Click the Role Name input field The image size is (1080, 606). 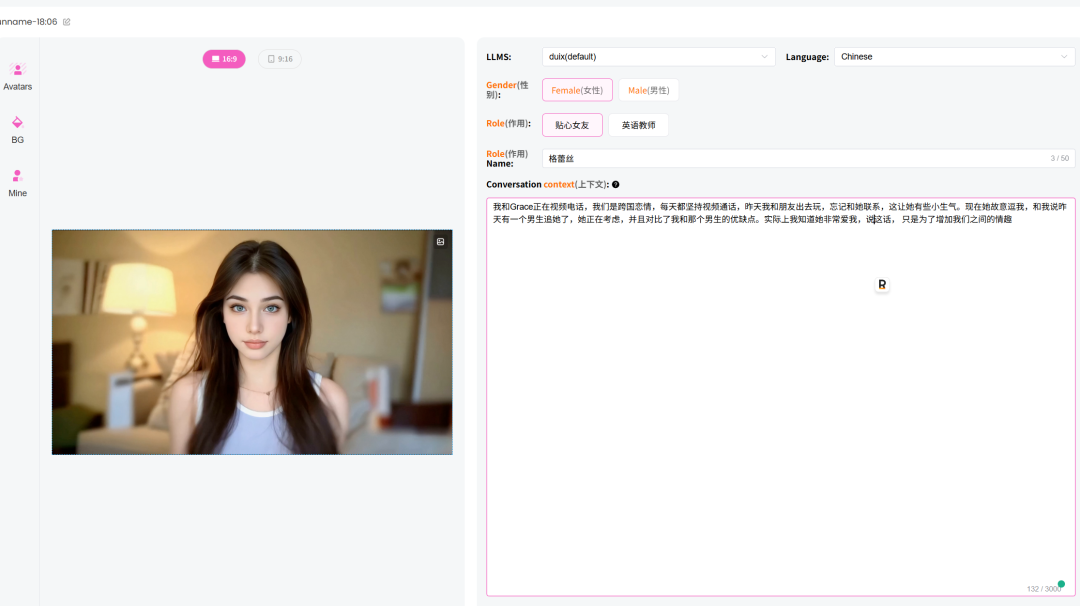pos(809,158)
